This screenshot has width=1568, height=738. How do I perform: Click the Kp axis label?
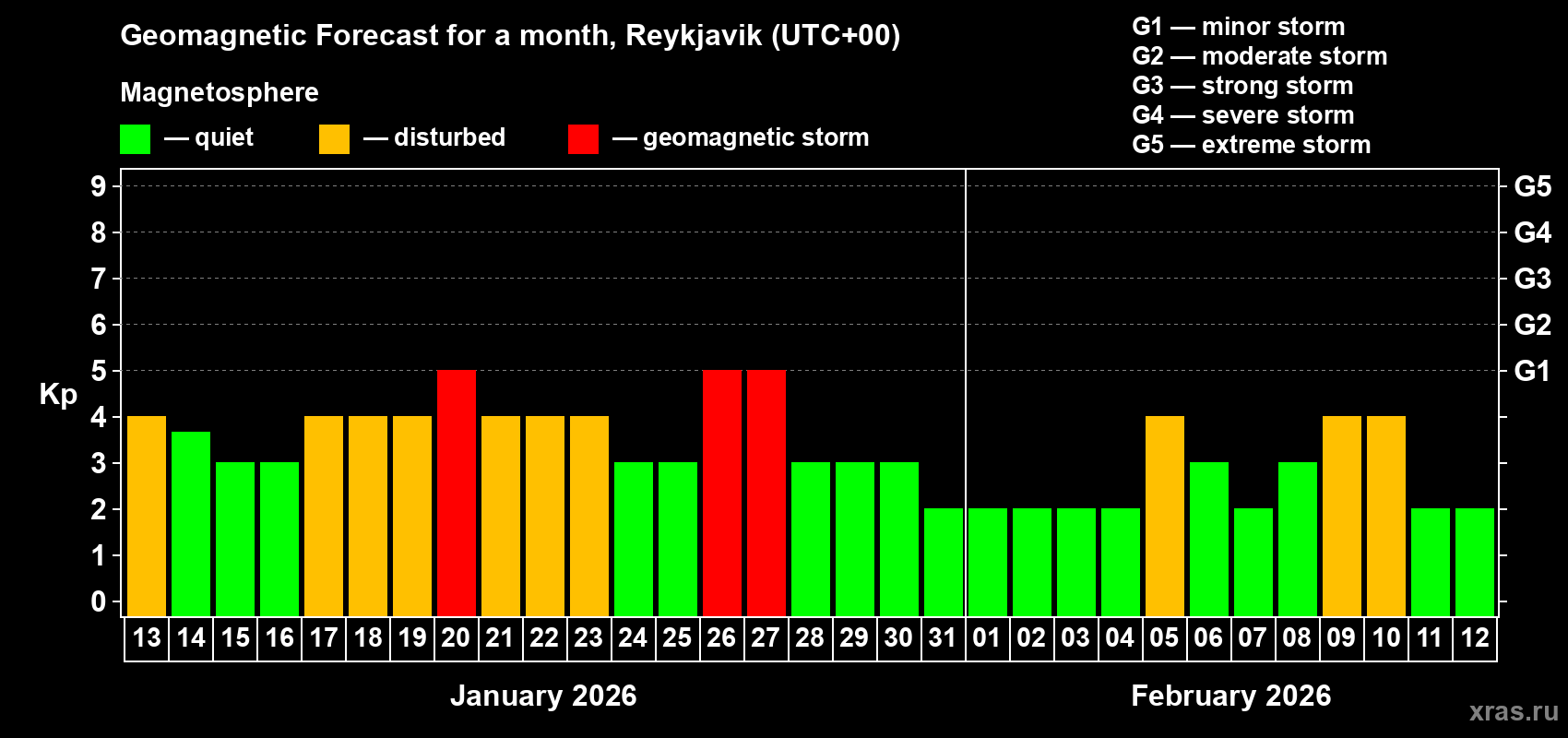tap(58, 395)
